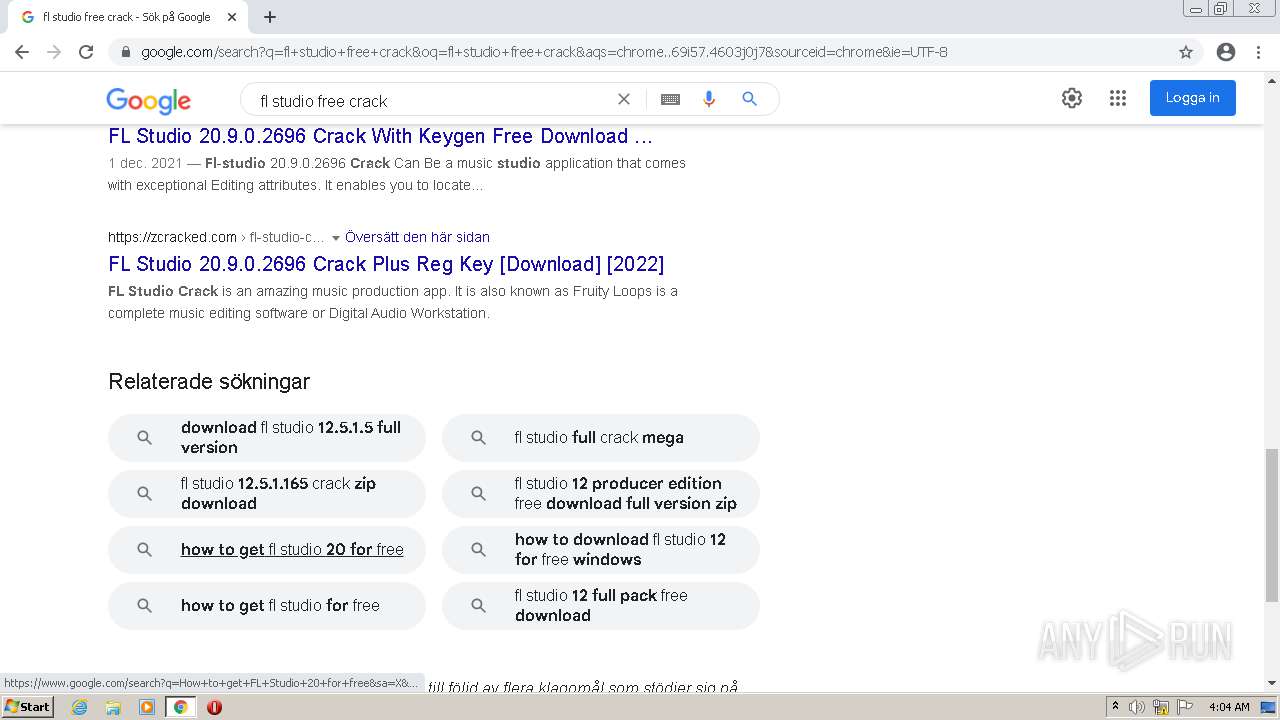The width and height of the screenshot is (1280, 720).
Task: Click the browser forward arrow
Action: click(54, 52)
